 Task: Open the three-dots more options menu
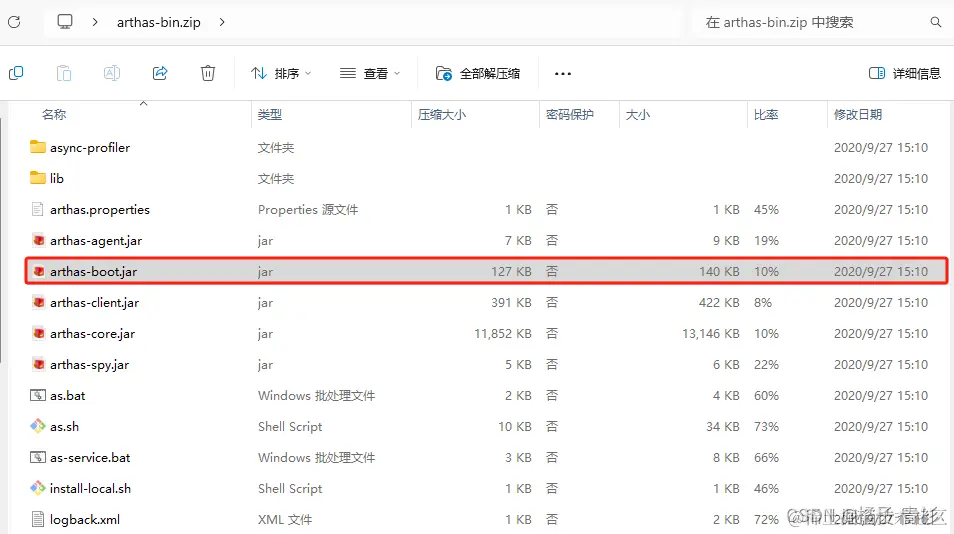563,74
